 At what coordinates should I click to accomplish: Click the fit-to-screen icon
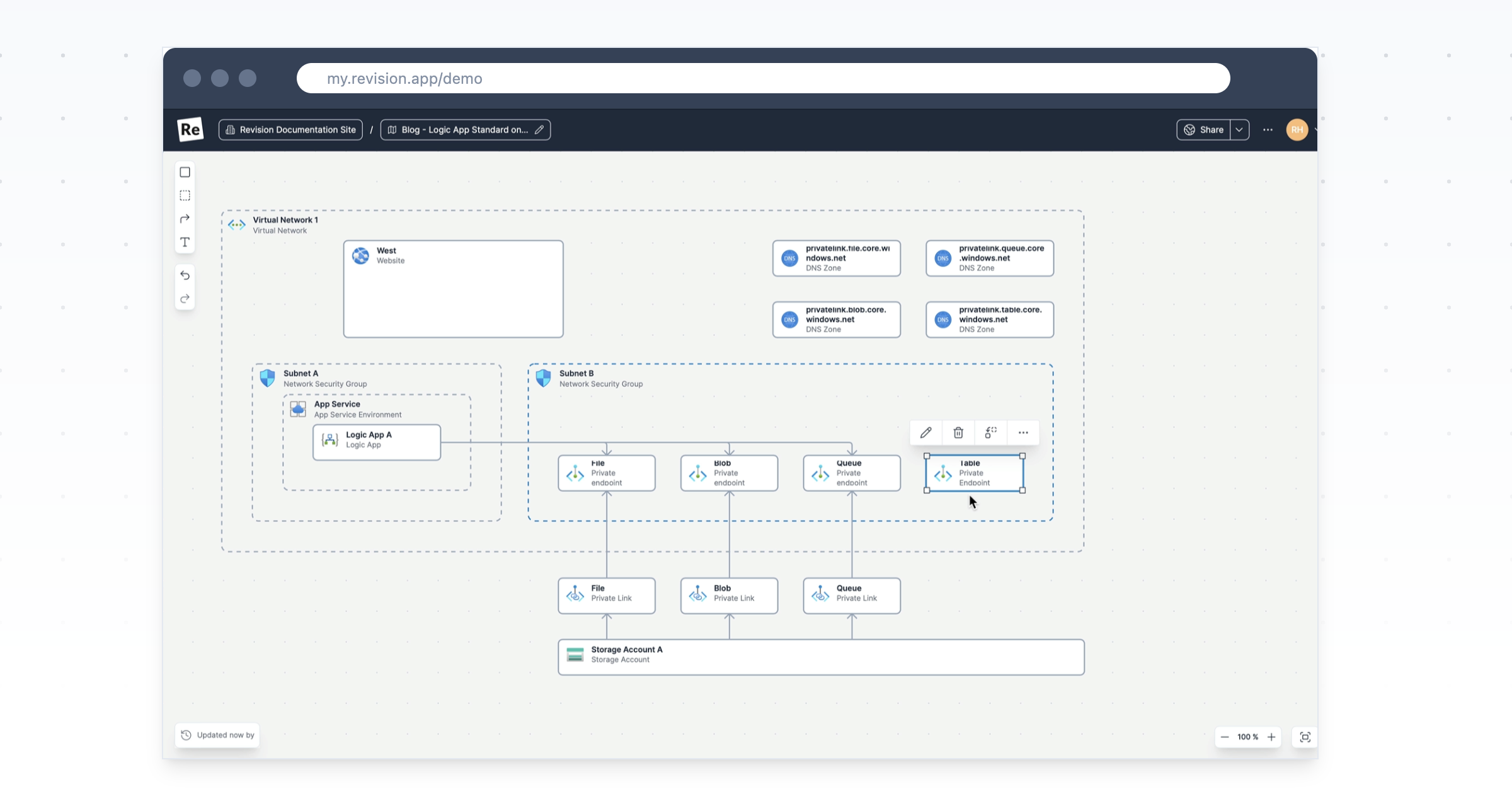[1305, 737]
